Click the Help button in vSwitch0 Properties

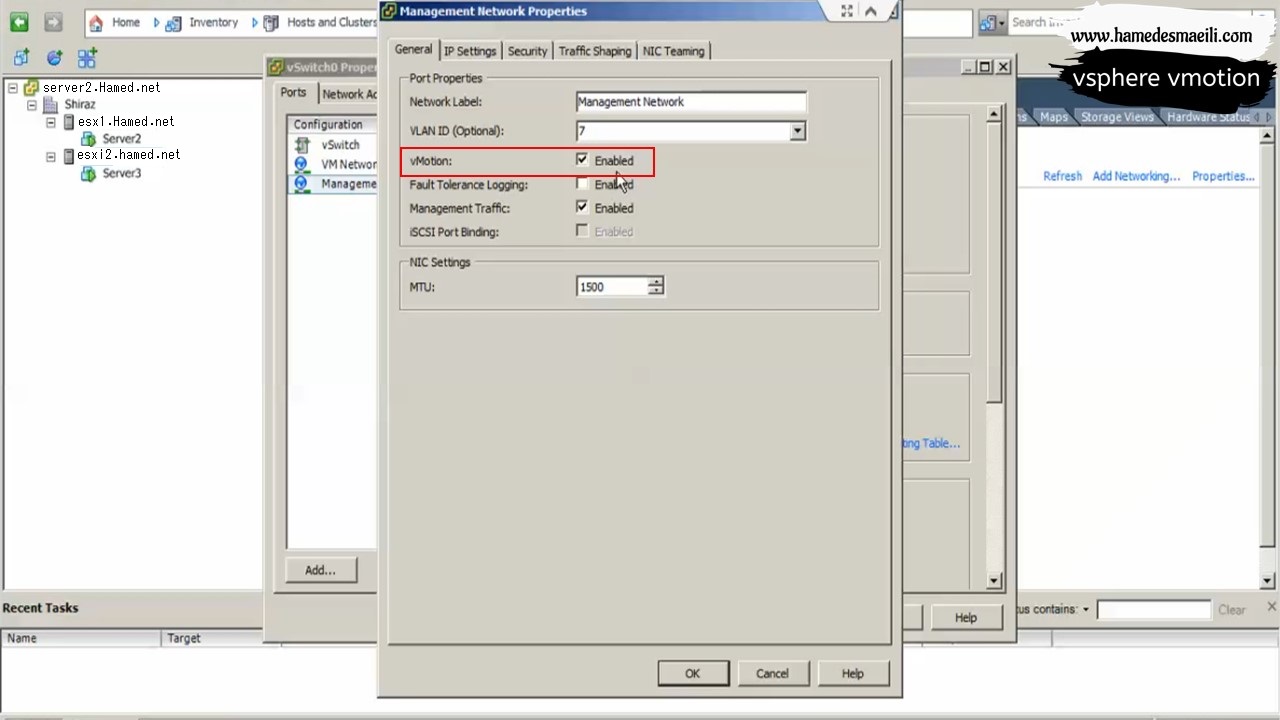point(966,617)
